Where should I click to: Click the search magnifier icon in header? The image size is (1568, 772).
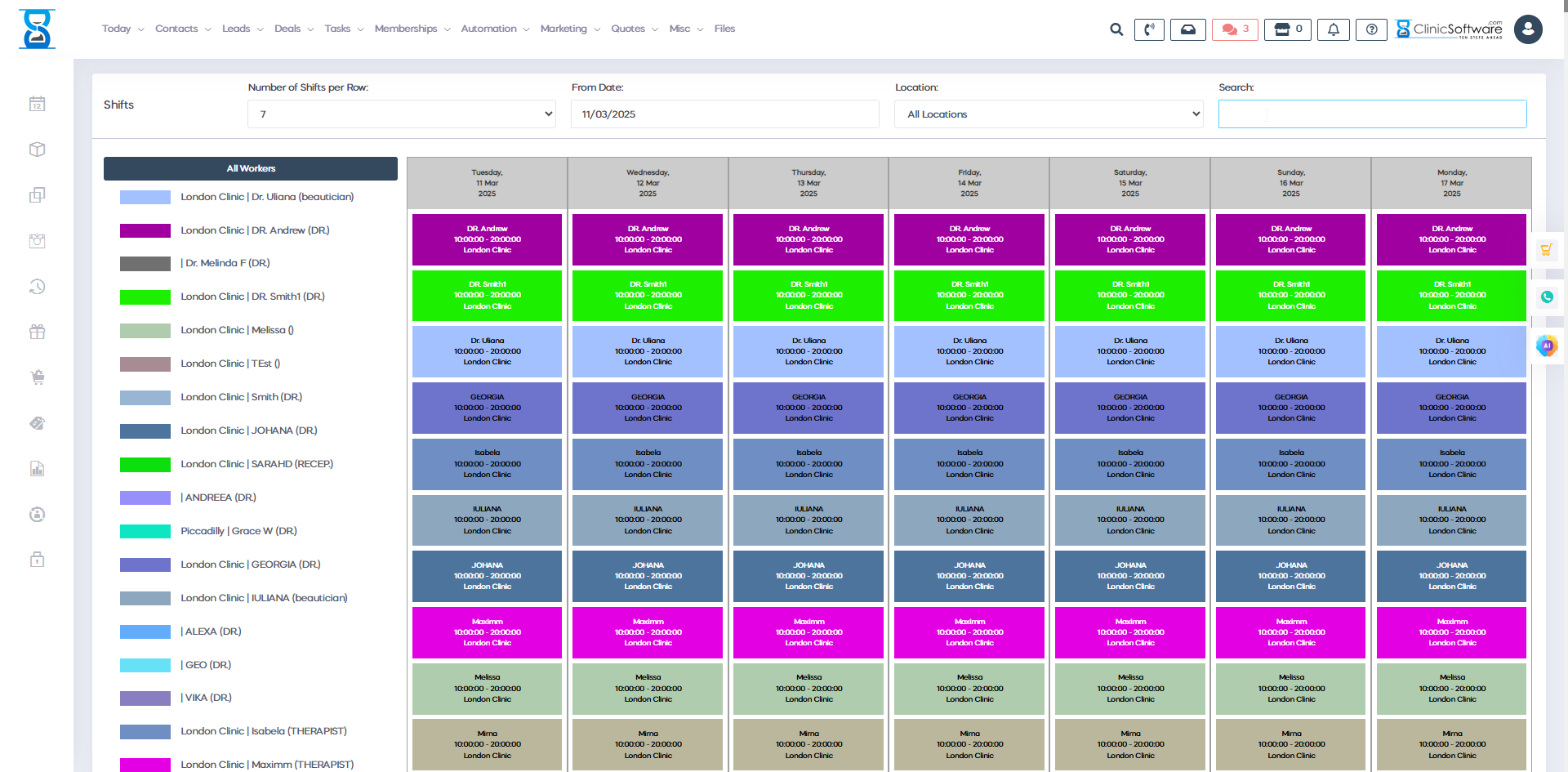coord(1116,29)
